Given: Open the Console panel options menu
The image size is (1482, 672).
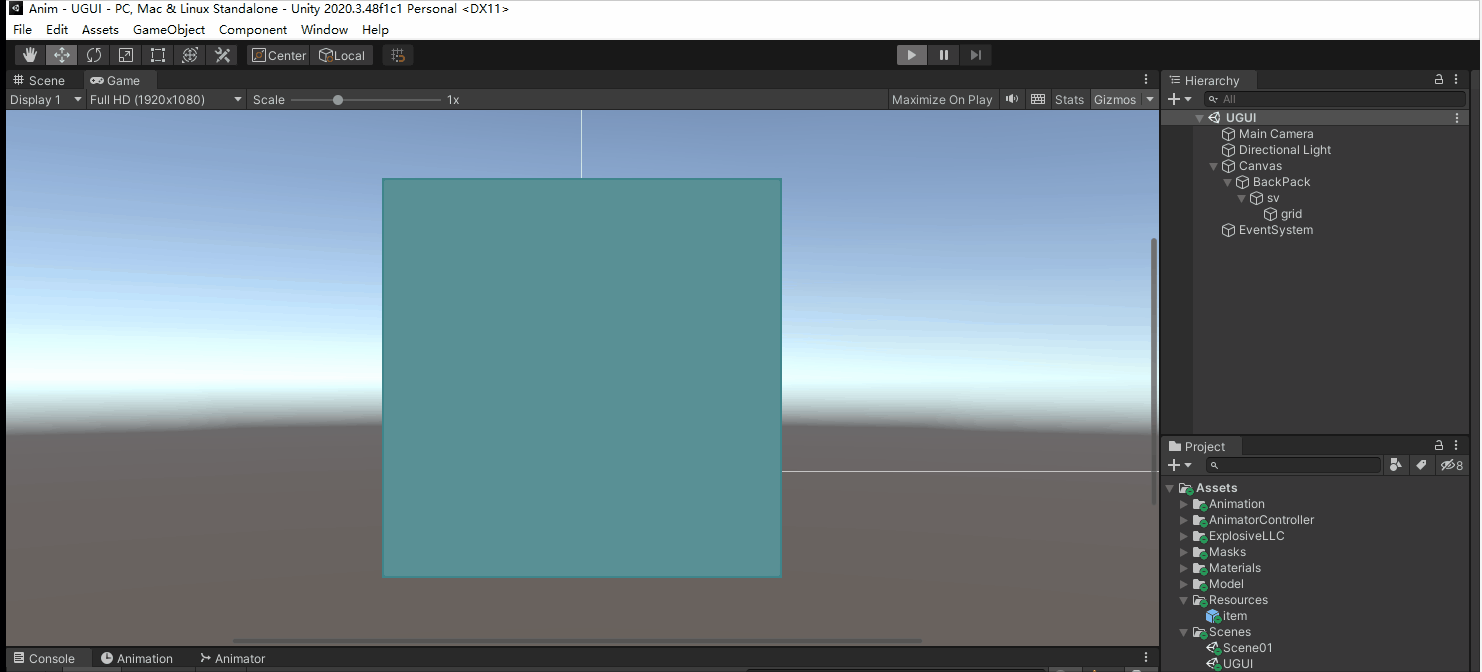Looking at the screenshot, I should click(1146, 658).
